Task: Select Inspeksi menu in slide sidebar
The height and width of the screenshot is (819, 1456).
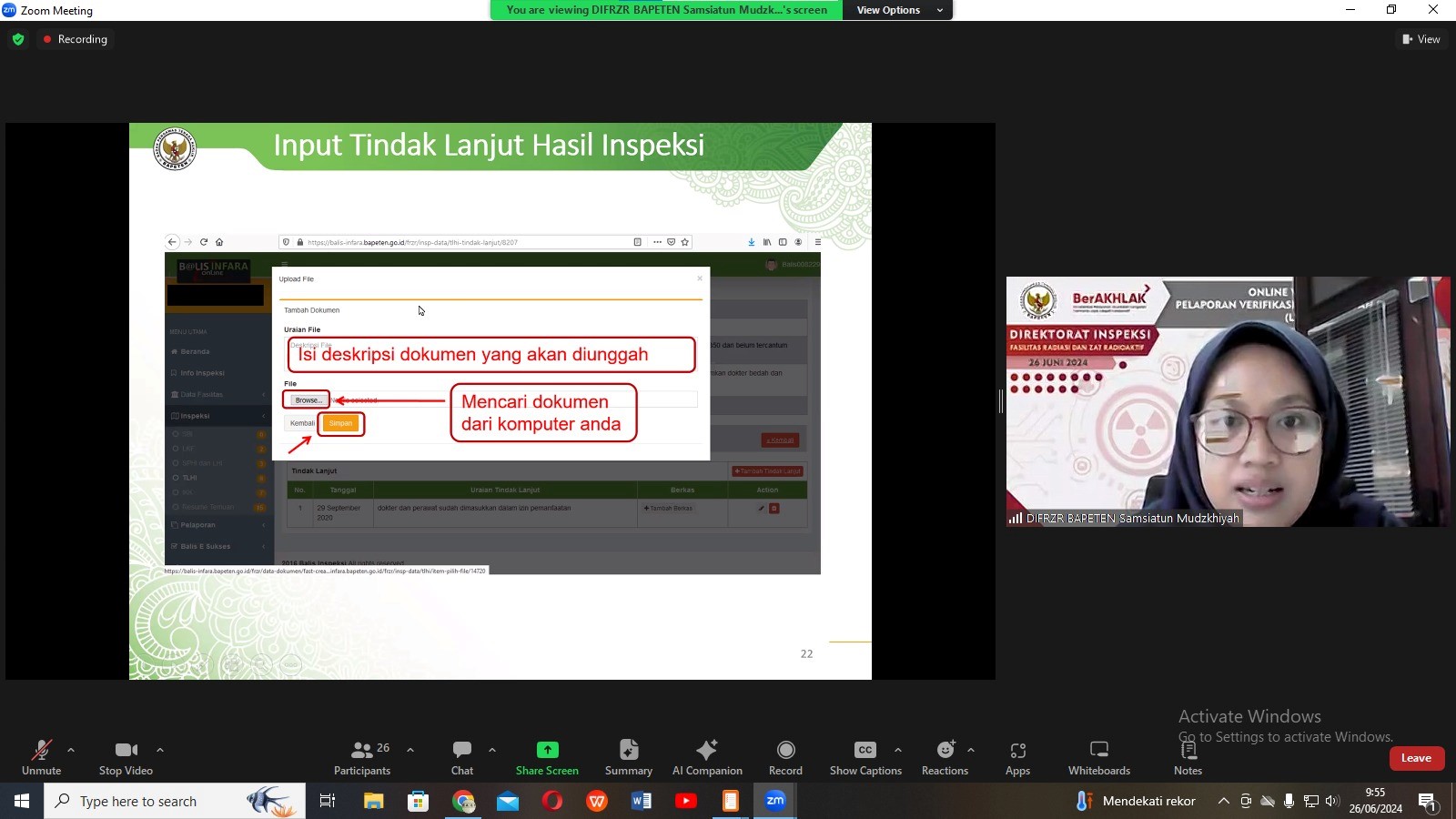Action: coord(218,416)
